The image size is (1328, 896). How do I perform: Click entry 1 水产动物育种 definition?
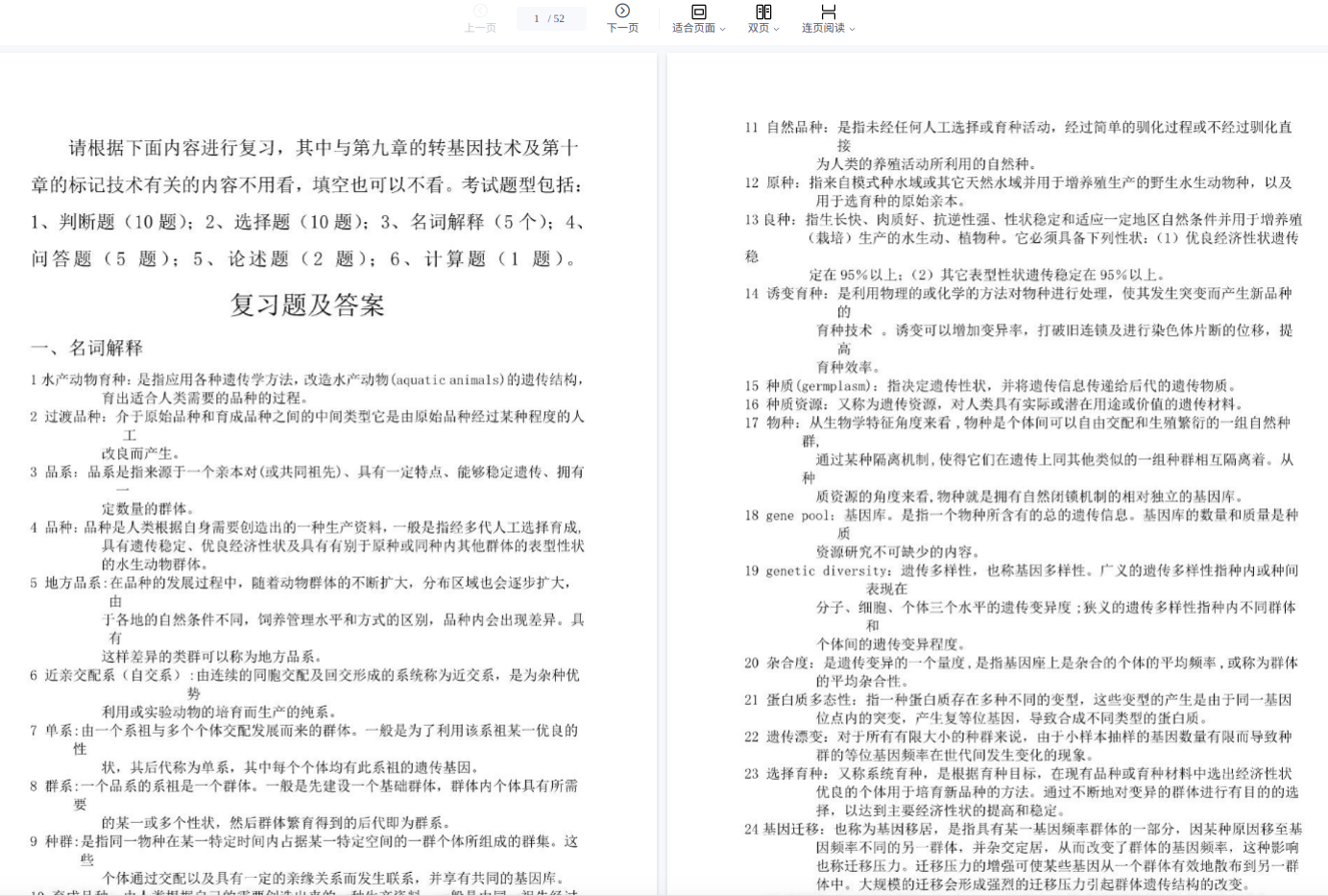(x=307, y=380)
